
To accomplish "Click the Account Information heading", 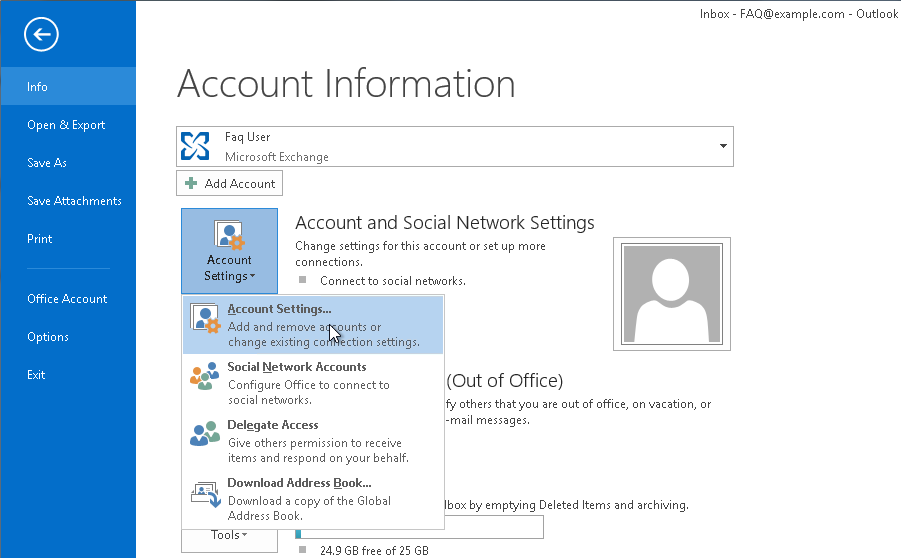I will point(346,84).
